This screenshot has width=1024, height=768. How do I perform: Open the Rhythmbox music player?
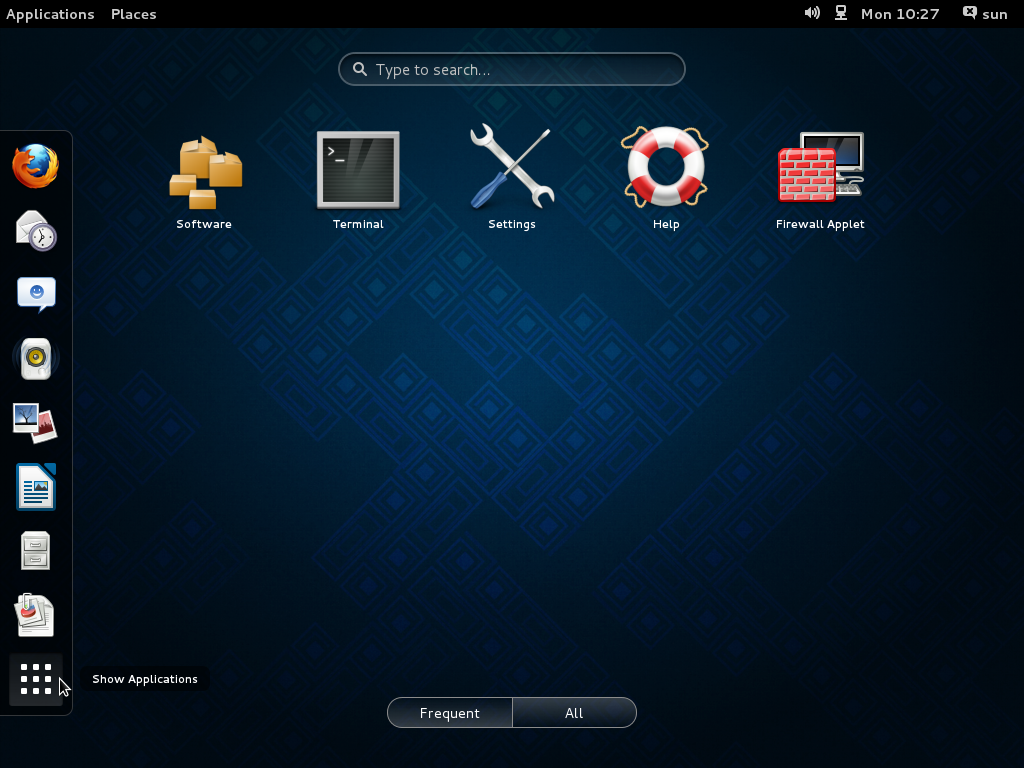36,358
